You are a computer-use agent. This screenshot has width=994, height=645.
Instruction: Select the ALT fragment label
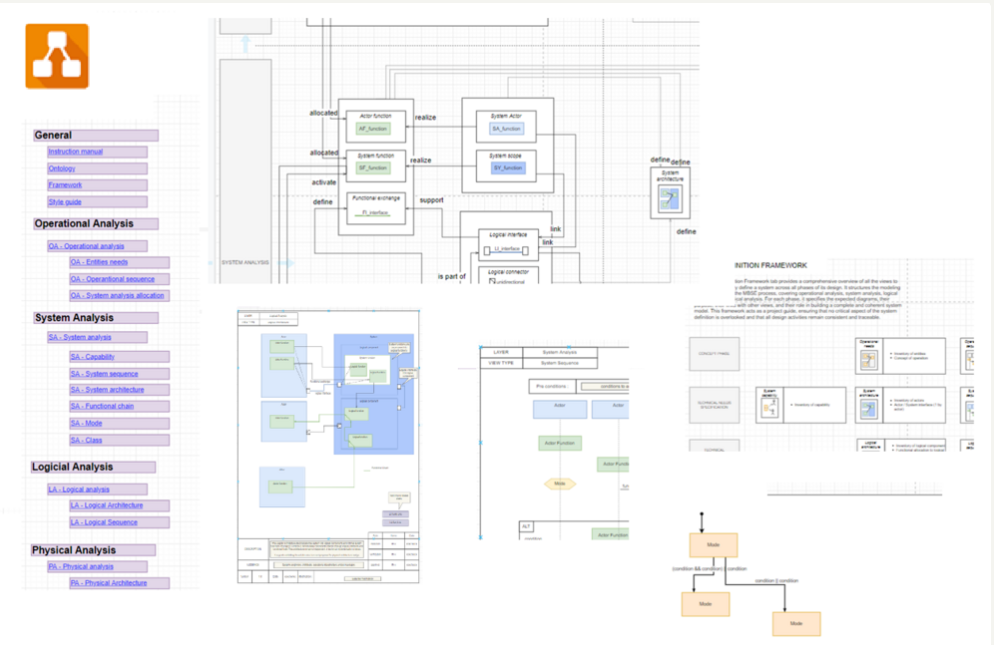pyautogui.click(x=526, y=526)
